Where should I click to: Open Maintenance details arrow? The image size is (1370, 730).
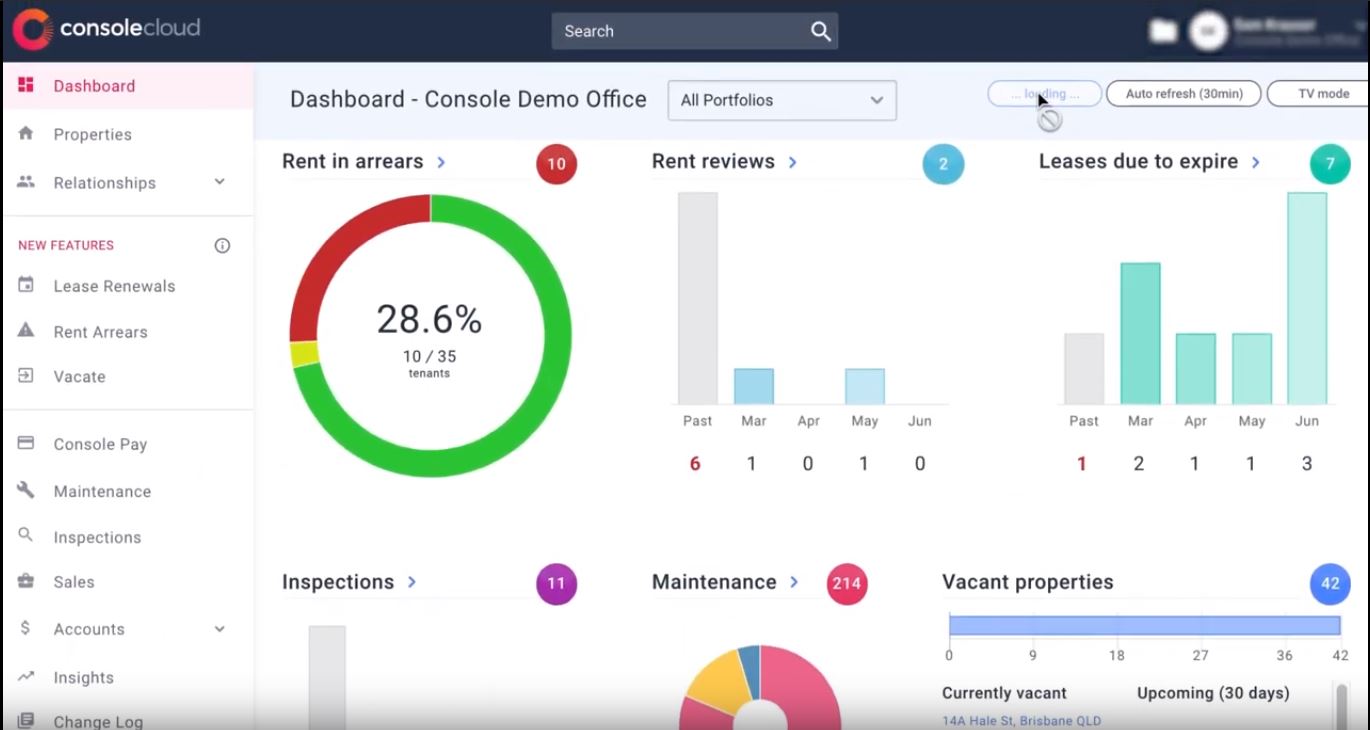pyautogui.click(x=794, y=582)
